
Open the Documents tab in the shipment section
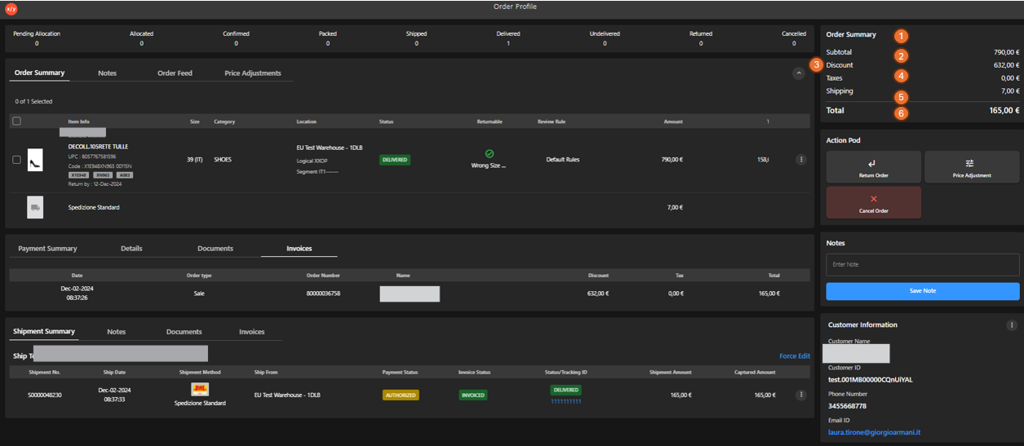point(184,332)
